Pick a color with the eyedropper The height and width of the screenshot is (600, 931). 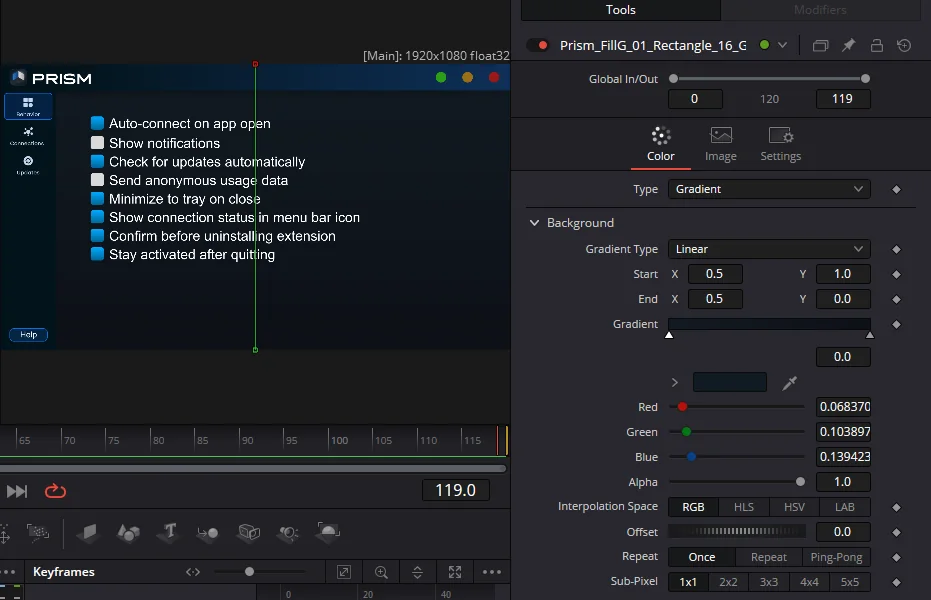(x=789, y=383)
